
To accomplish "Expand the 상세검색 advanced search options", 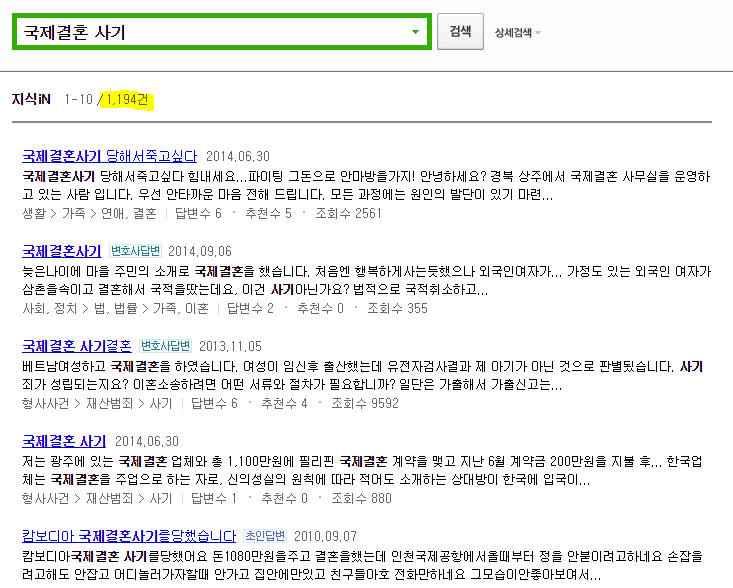I will [x=517, y=33].
